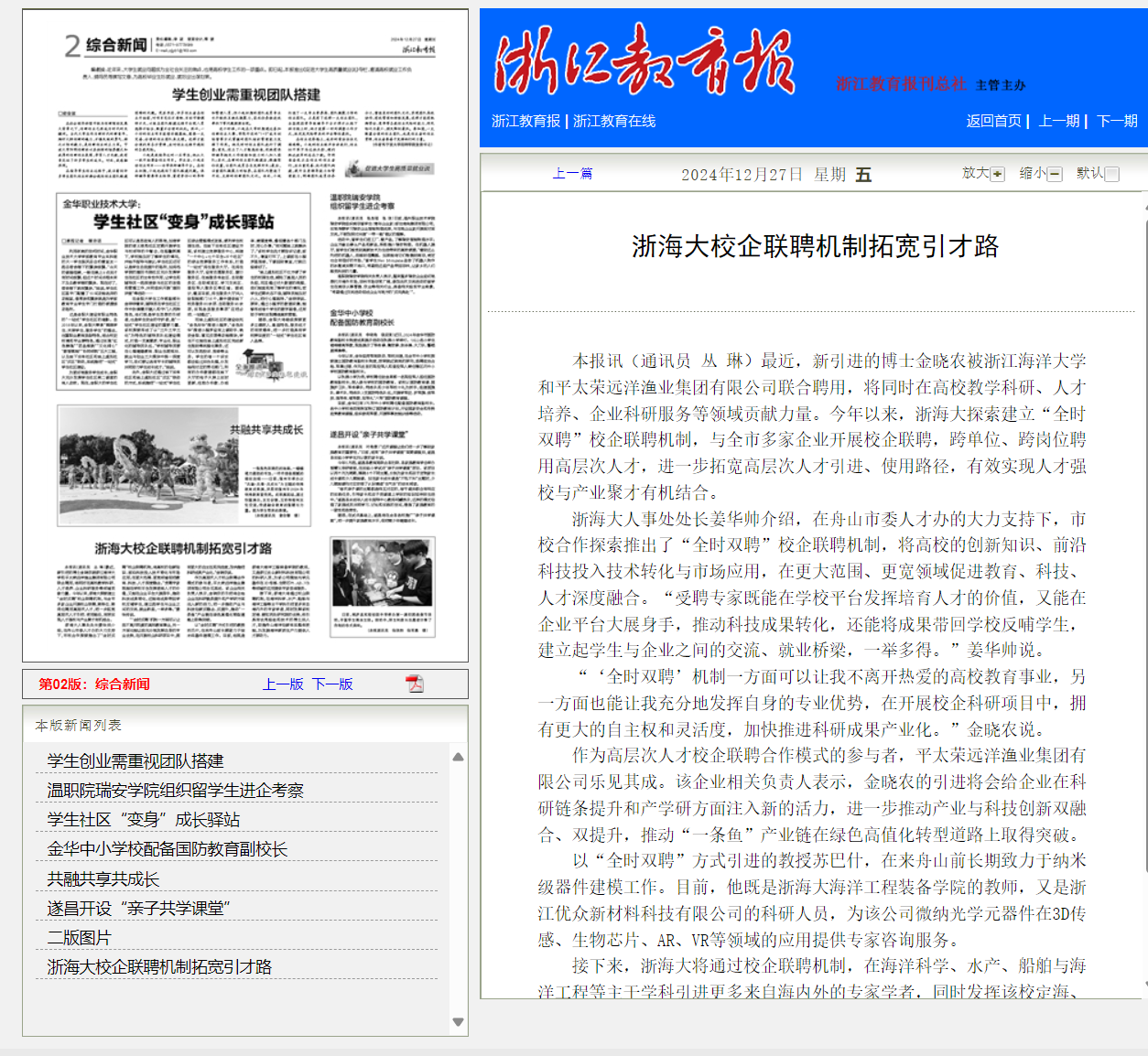Screen dimensions: 1148x1056
Task: Click the article title 浙海大校企联聘机制拓宽引才路
Action: 815,246
